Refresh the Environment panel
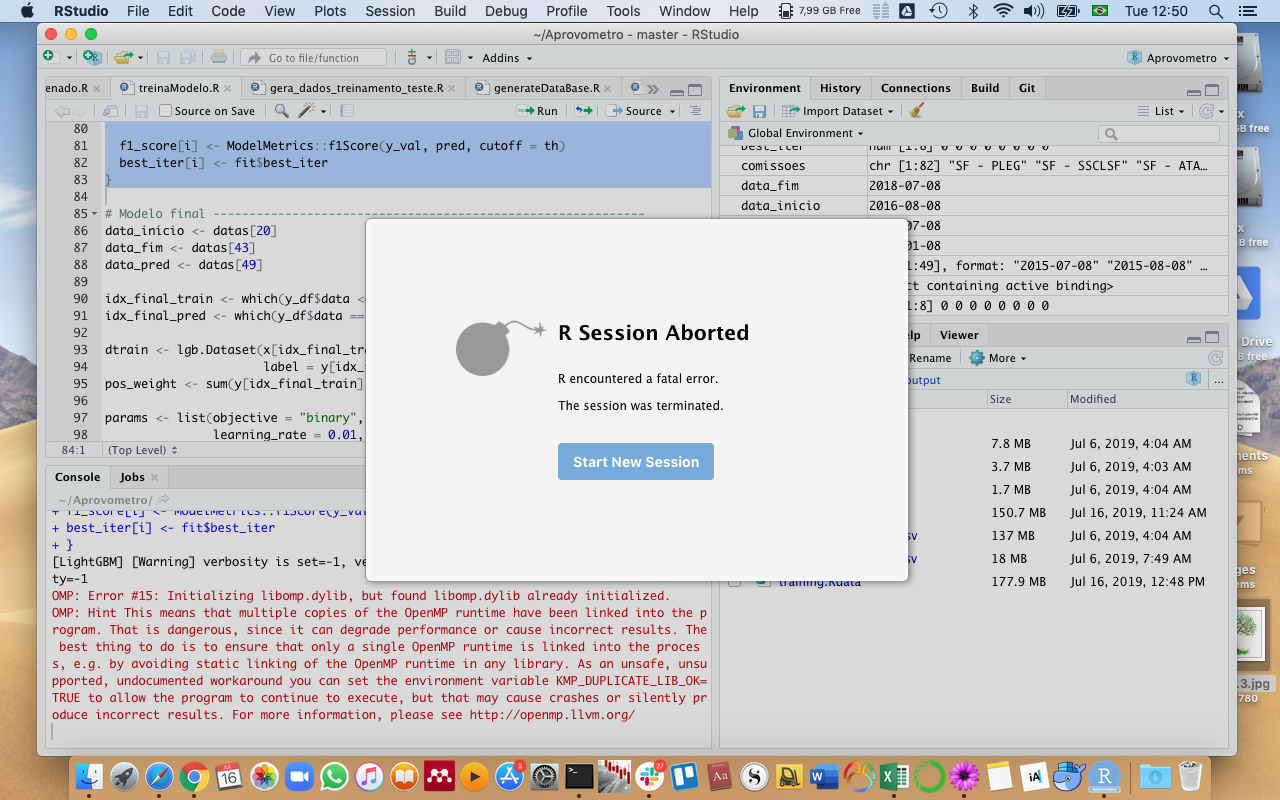Viewport: 1280px width, 800px height. [1205, 112]
